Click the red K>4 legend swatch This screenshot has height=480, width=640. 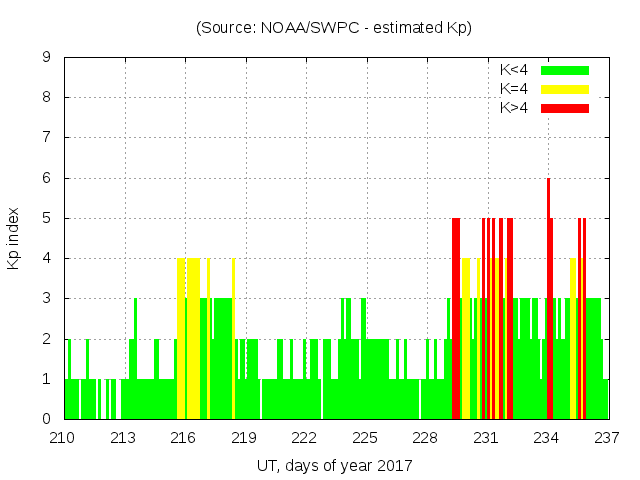(x=565, y=107)
